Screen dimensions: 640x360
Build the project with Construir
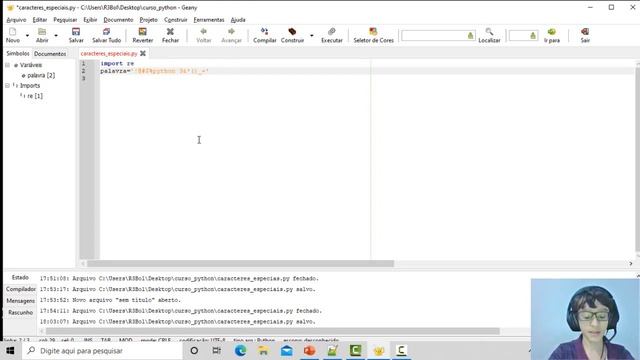292,36
